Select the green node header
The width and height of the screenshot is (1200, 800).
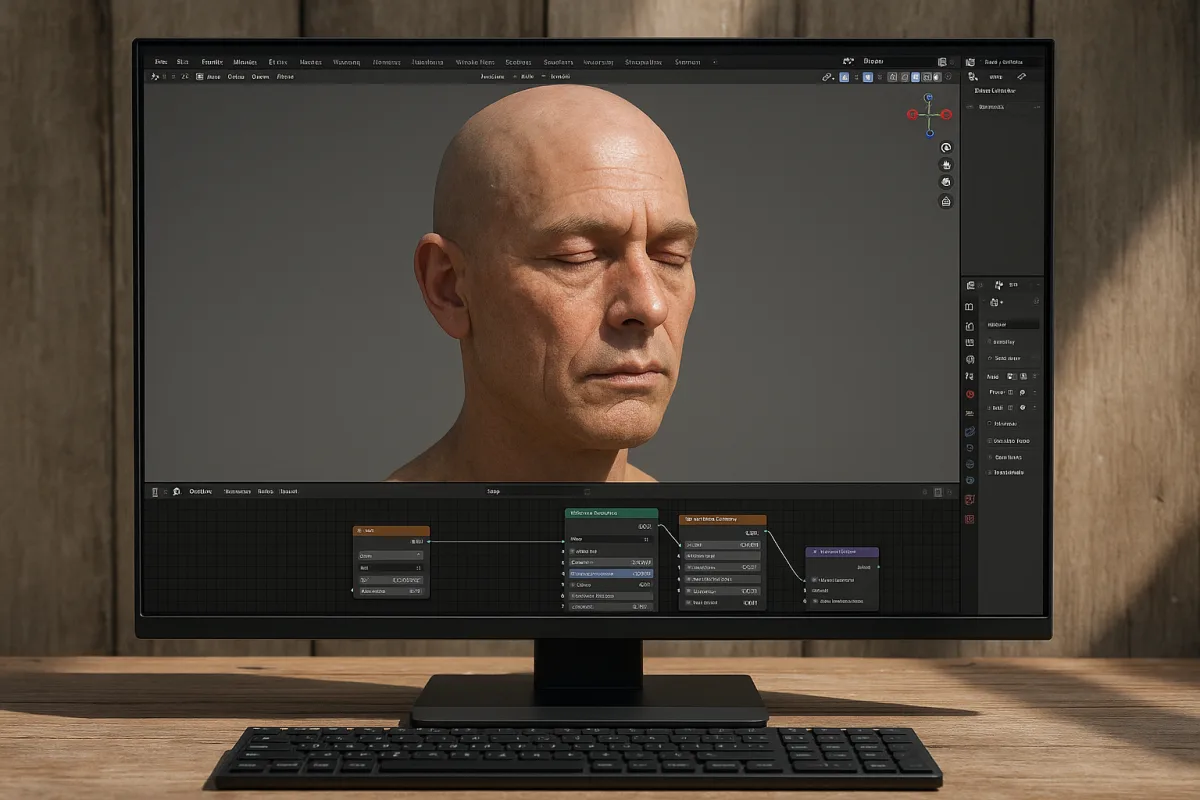[x=611, y=513]
